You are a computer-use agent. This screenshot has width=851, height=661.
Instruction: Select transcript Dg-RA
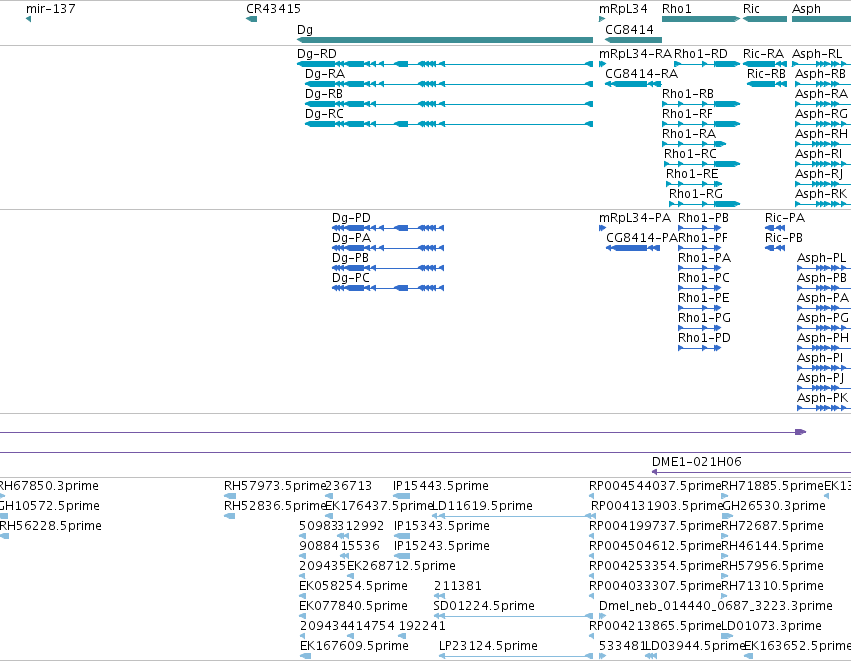(x=449, y=84)
